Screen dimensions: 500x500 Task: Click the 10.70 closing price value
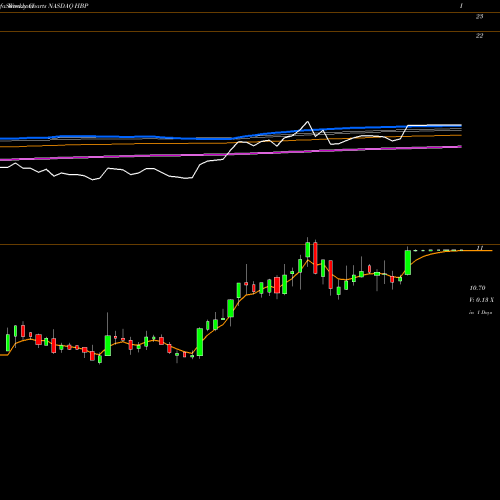point(477,288)
